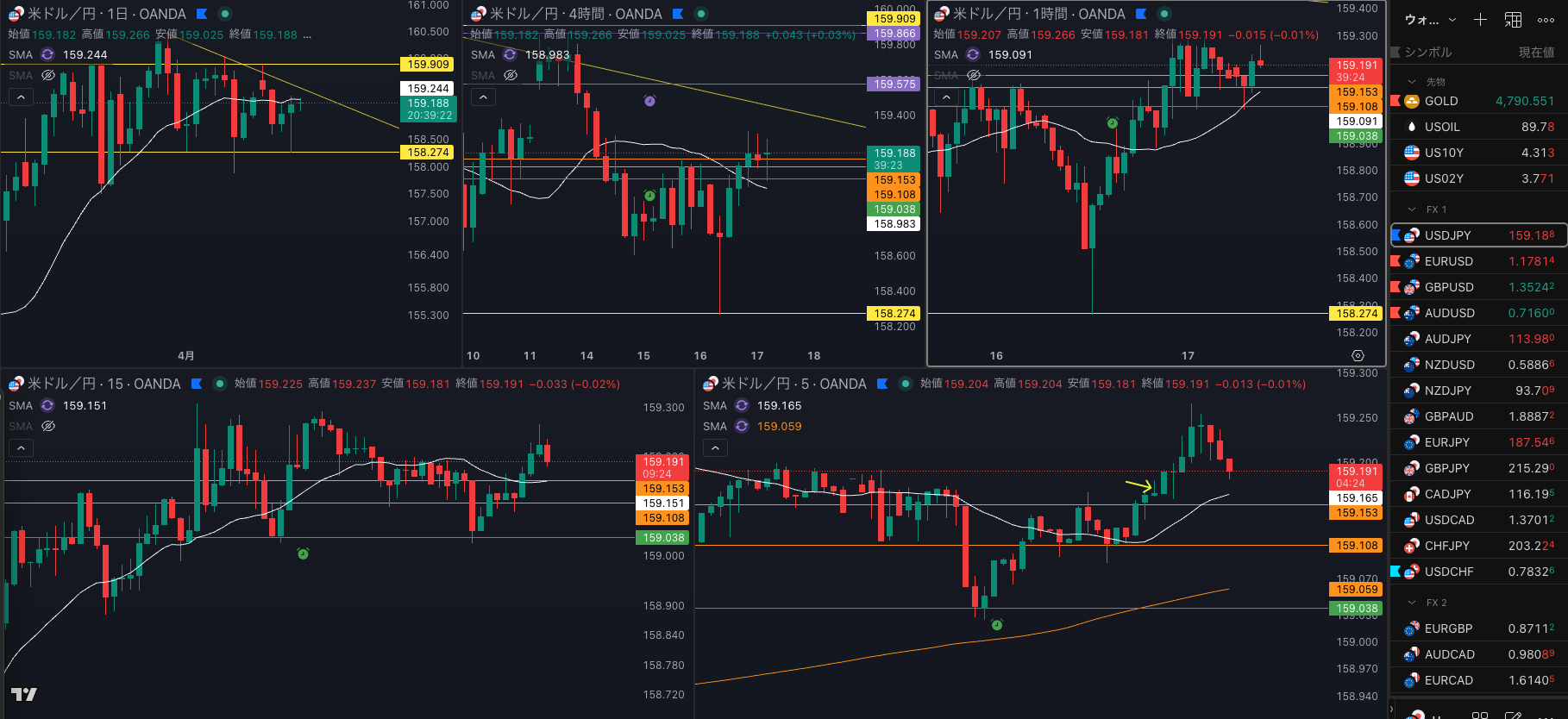Click the plus icon to add a symbol

[x=1480, y=20]
